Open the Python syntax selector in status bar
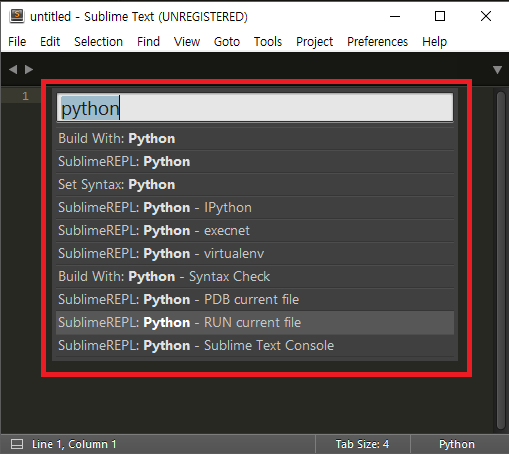This screenshot has width=509, height=454. pyautogui.click(x=457, y=444)
